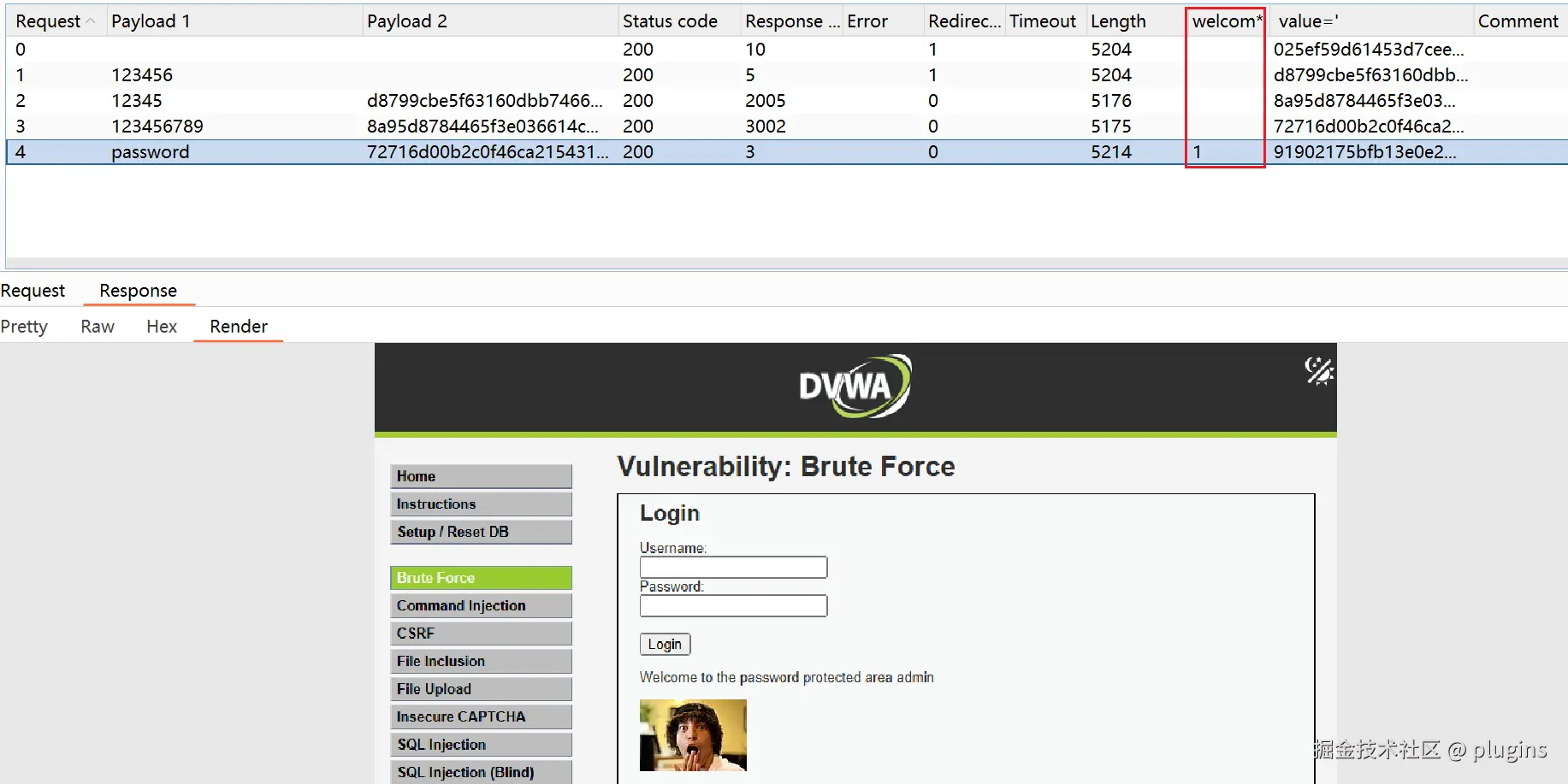Click the Length value 5176
The height and width of the screenshot is (784, 1568).
tap(1111, 101)
